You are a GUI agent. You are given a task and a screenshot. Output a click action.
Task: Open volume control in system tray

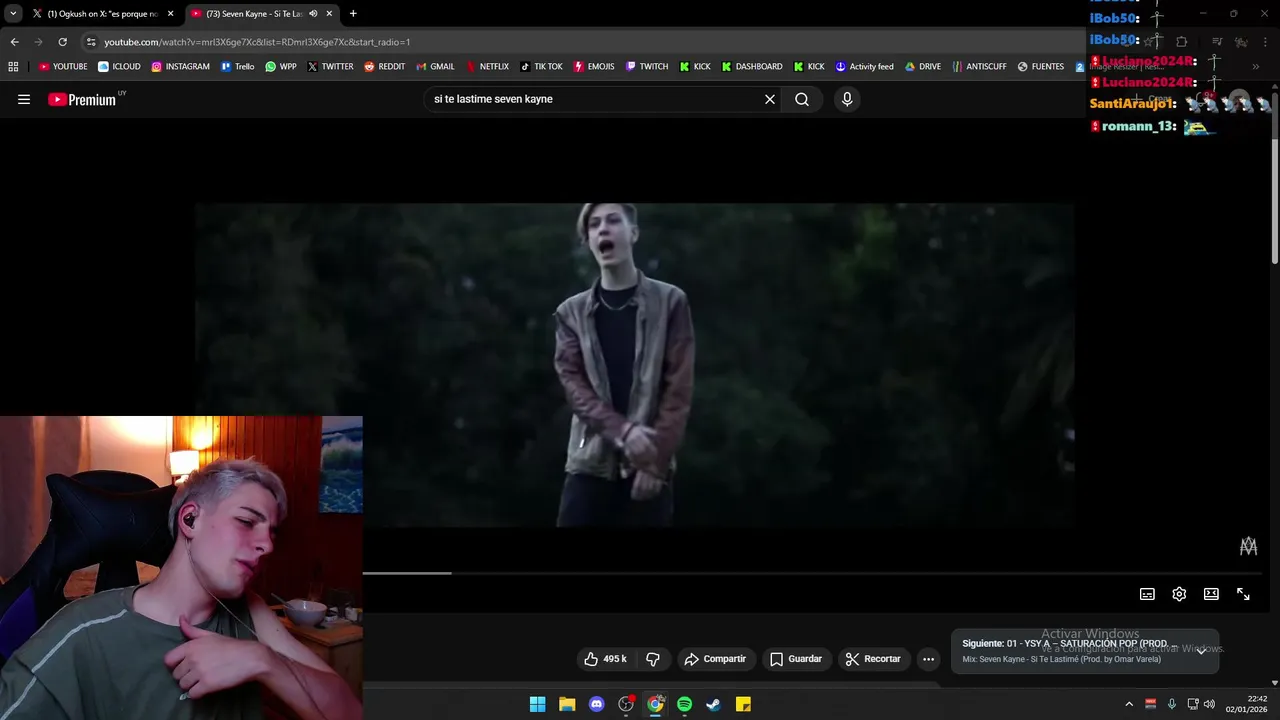(1209, 704)
